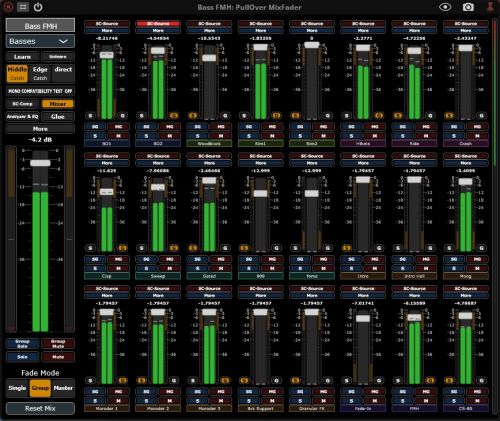Switch to the Mixer tab

coord(58,104)
